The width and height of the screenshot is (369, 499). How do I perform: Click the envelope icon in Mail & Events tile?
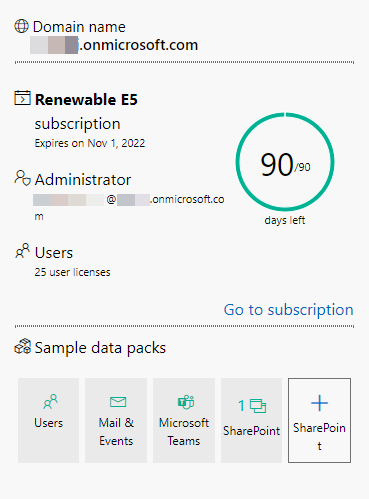(x=118, y=402)
